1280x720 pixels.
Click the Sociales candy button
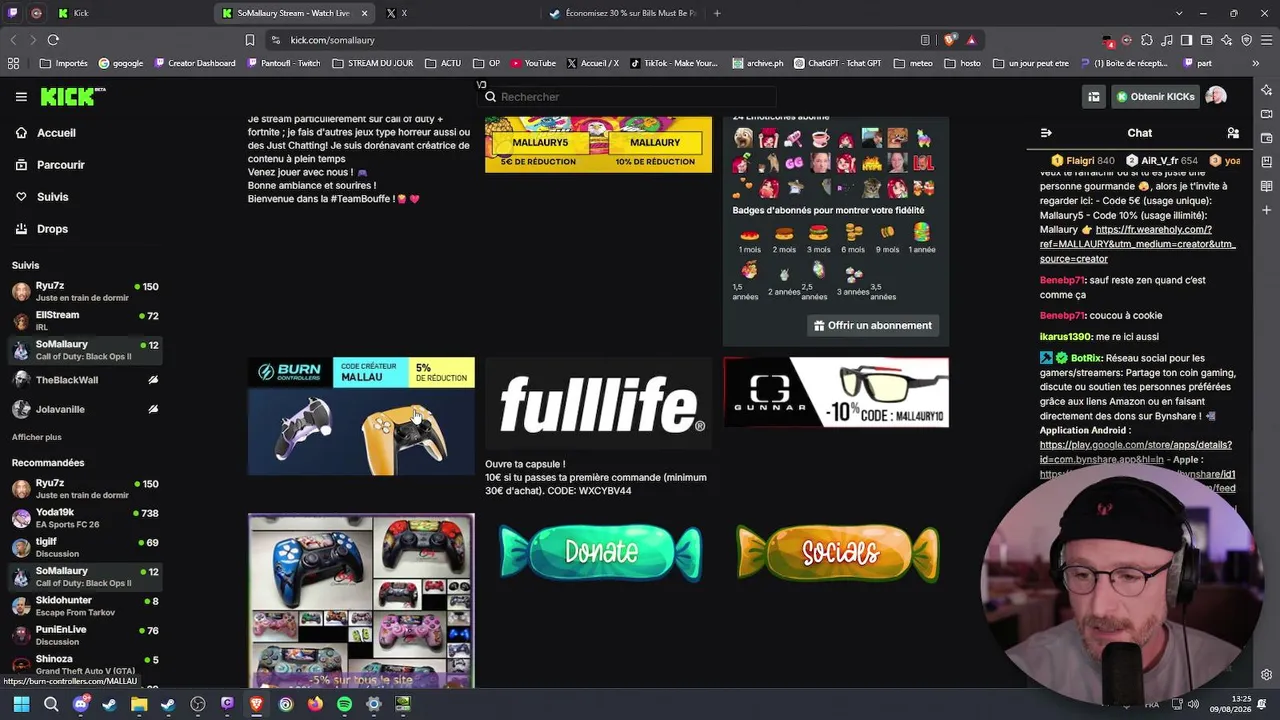[837, 552]
